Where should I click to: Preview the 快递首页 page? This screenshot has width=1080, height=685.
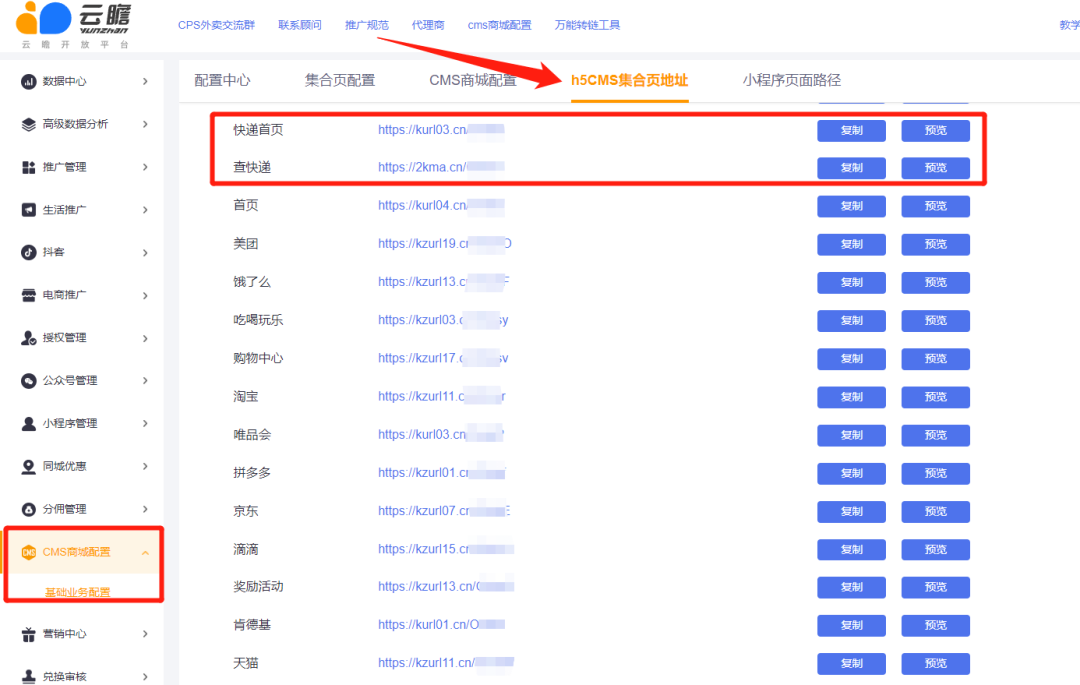point(935,130)
